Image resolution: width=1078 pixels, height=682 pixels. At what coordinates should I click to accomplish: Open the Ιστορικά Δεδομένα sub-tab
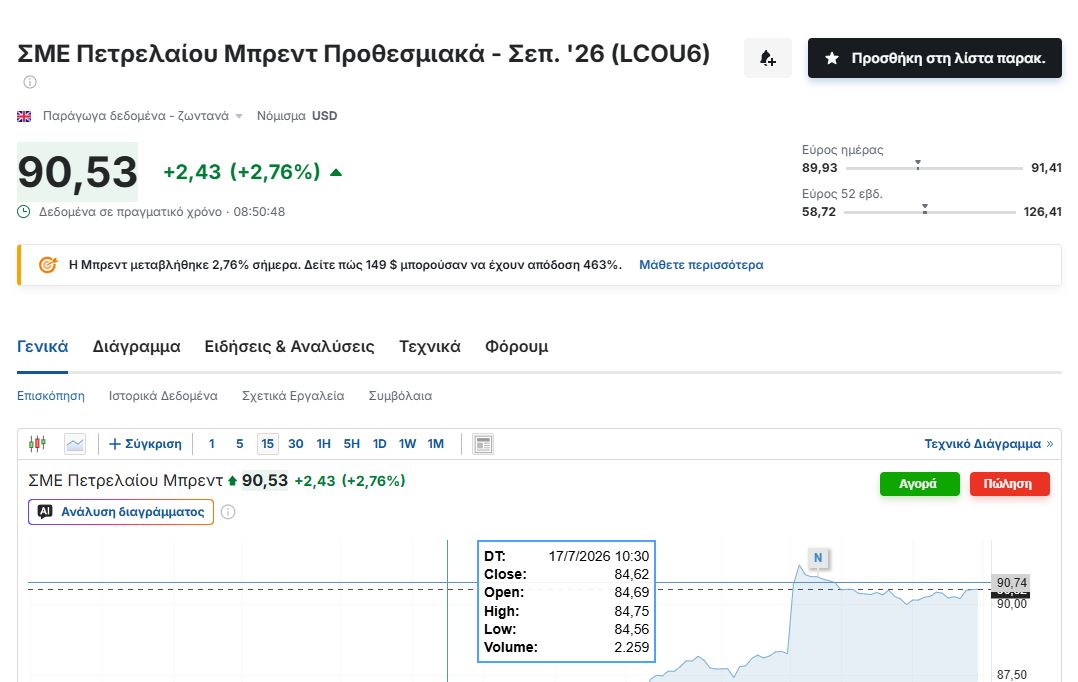163,396
